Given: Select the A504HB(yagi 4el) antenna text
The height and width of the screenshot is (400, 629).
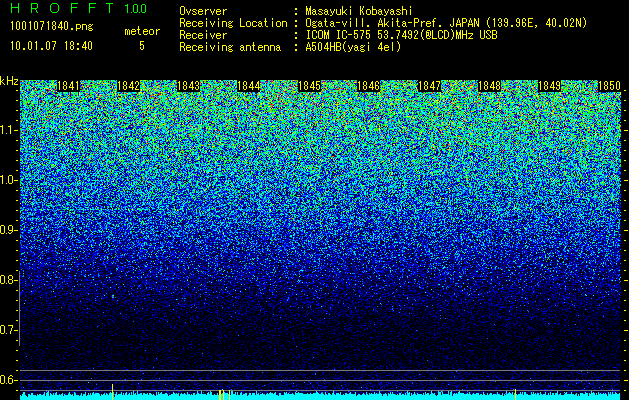Looking at the screenshot, I should pyautogui.click(x=353, y=47).
